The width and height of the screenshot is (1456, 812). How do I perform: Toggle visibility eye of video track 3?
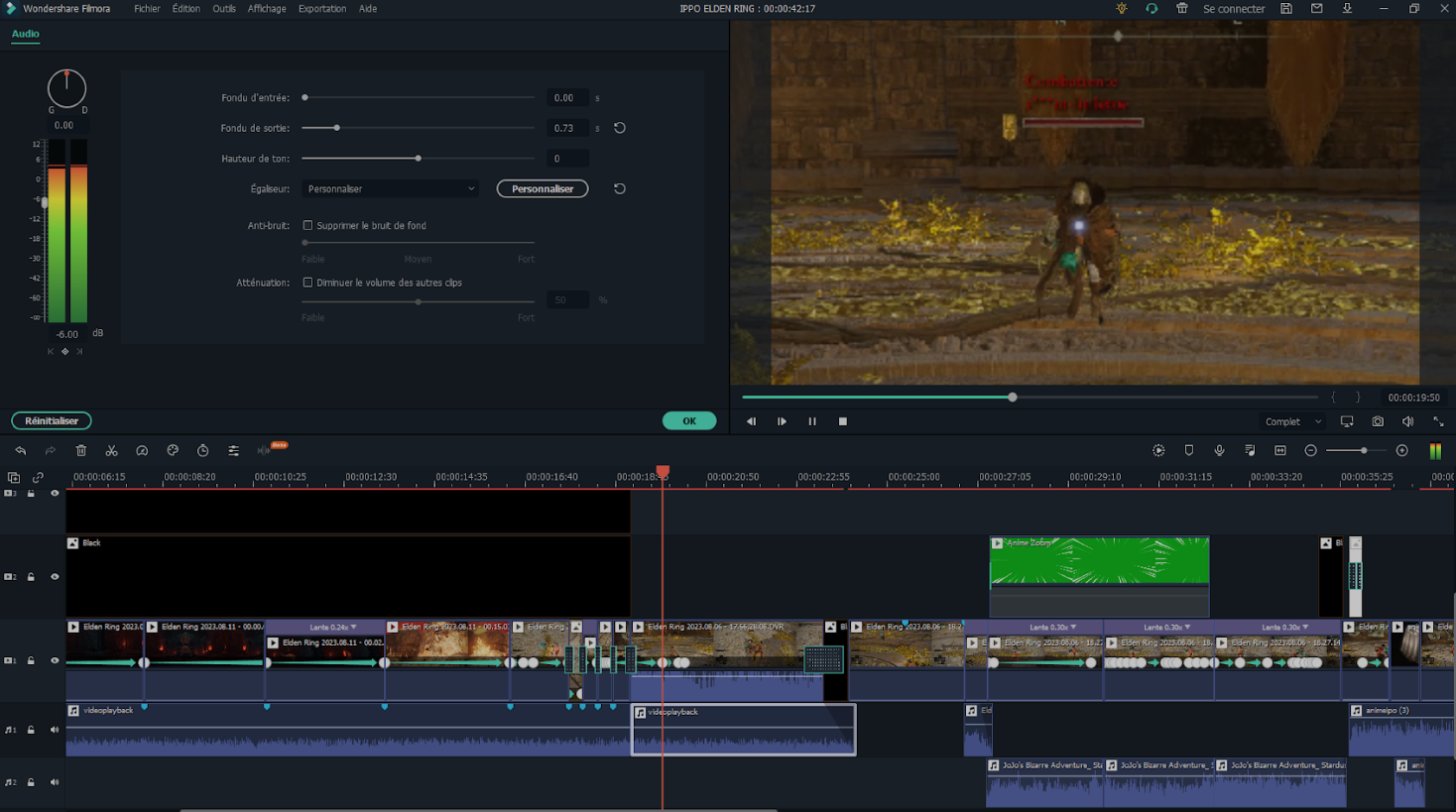[x=55, y=493]
